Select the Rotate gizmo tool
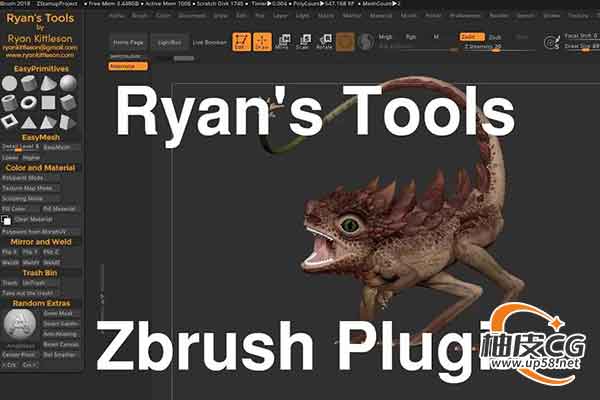Viewport: 600px width, 400px height. 325,42
